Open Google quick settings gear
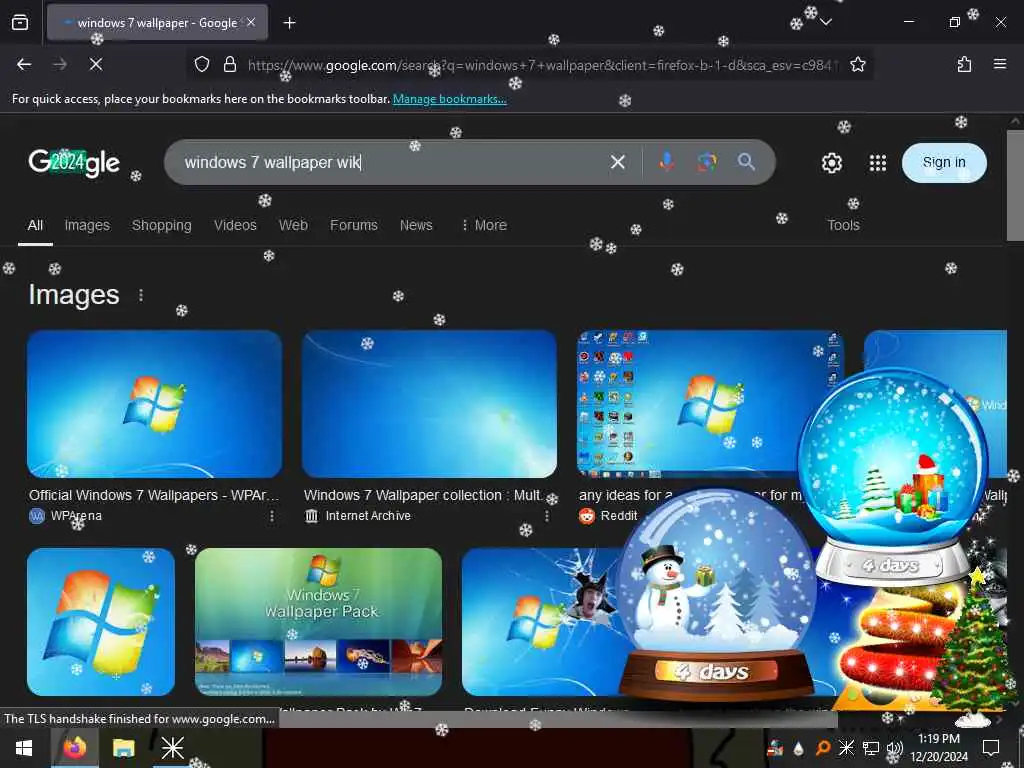The width and height of the screenshot is (1024, 768). coord(831,163)
